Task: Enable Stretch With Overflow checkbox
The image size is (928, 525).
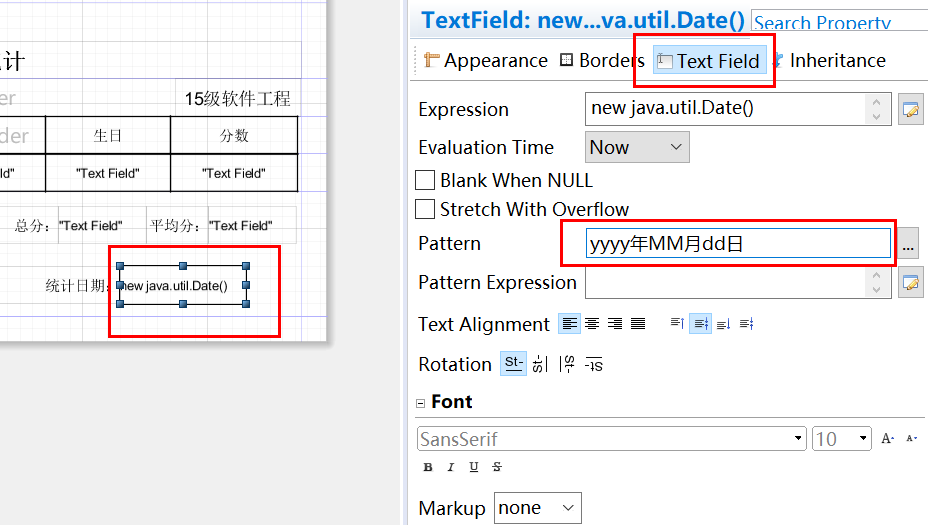Action: tap(425, 209)
